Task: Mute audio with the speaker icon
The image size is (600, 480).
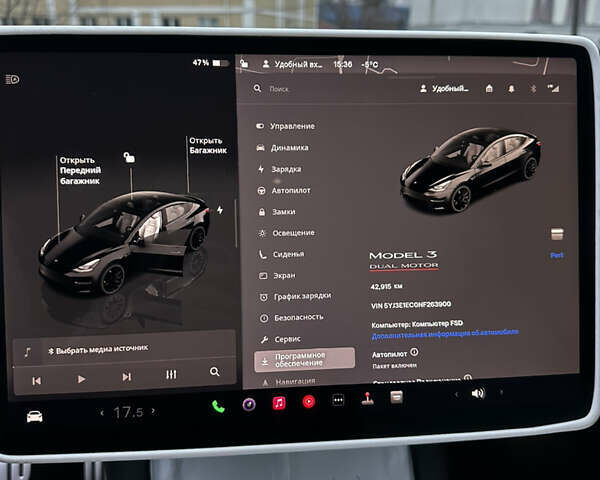Action: (x=478, y=393)
